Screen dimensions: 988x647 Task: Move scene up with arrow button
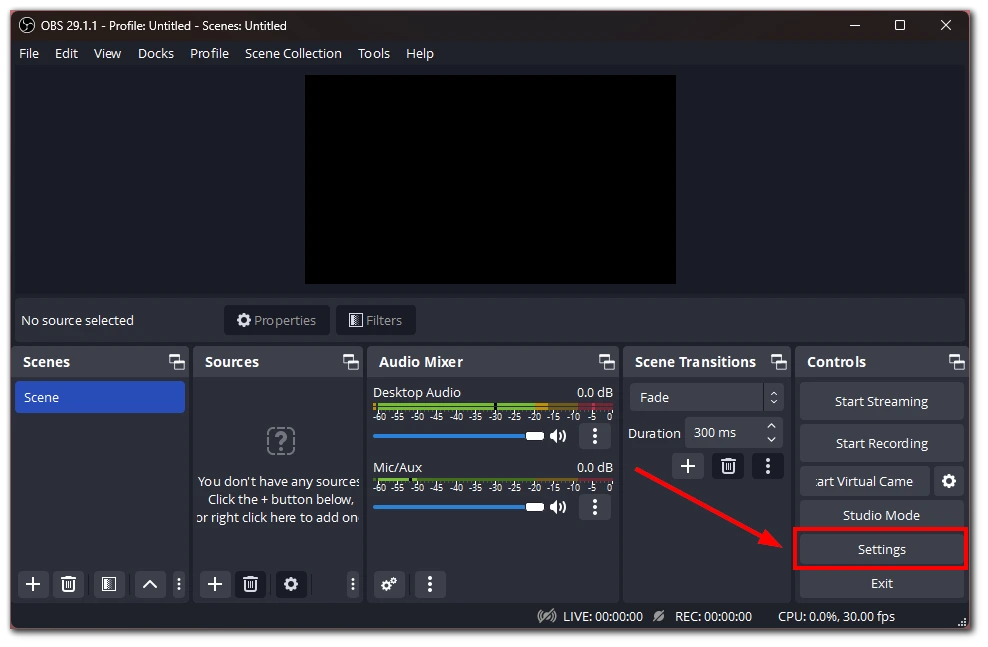point(150,585)
